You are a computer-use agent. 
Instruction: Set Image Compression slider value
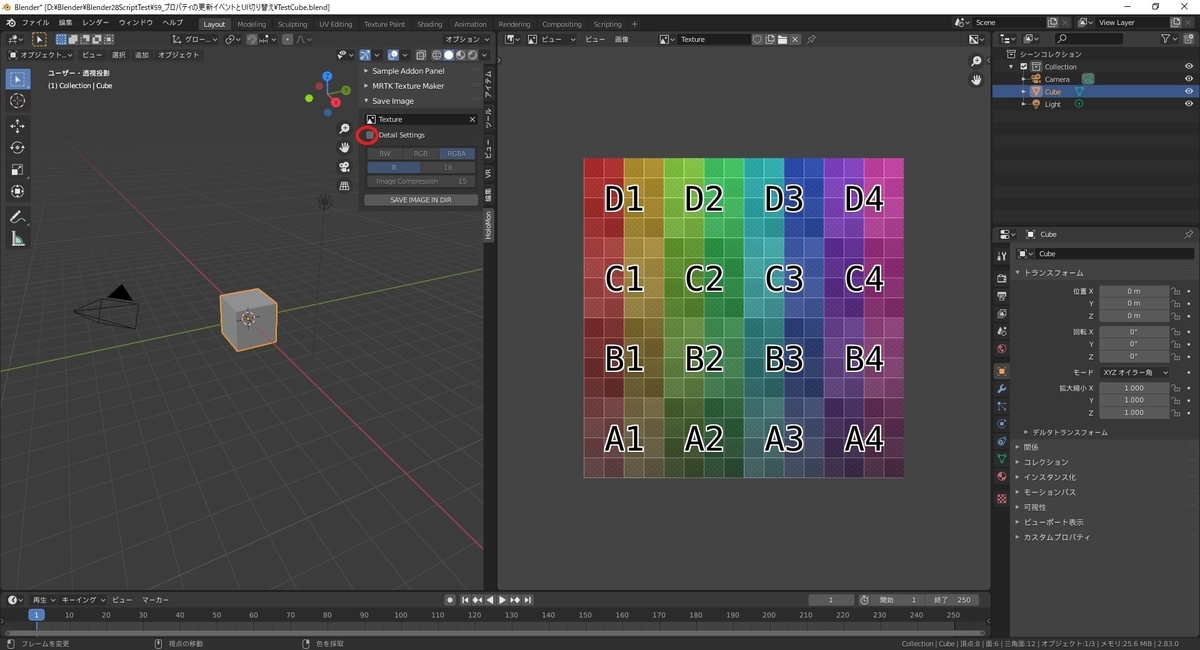[x=420, y=181]
